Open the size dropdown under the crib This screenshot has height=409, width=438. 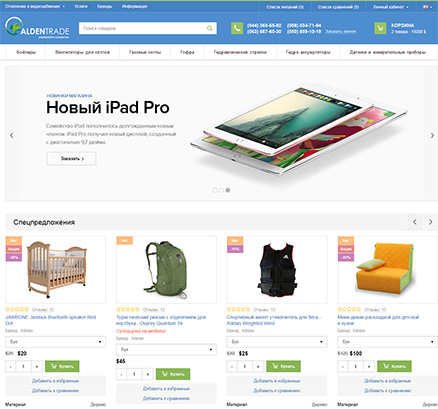(x=55, y=342)
